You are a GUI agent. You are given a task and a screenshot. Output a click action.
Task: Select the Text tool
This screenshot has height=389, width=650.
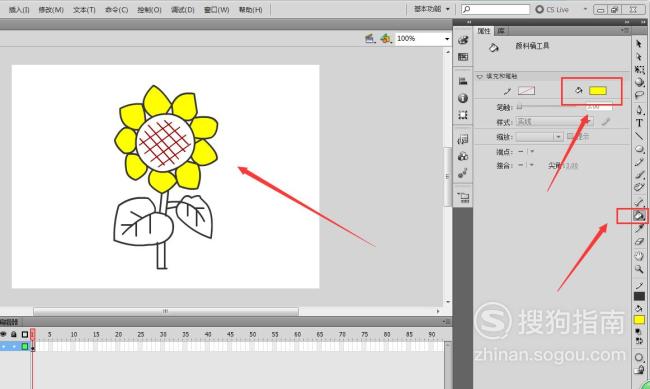639,123
